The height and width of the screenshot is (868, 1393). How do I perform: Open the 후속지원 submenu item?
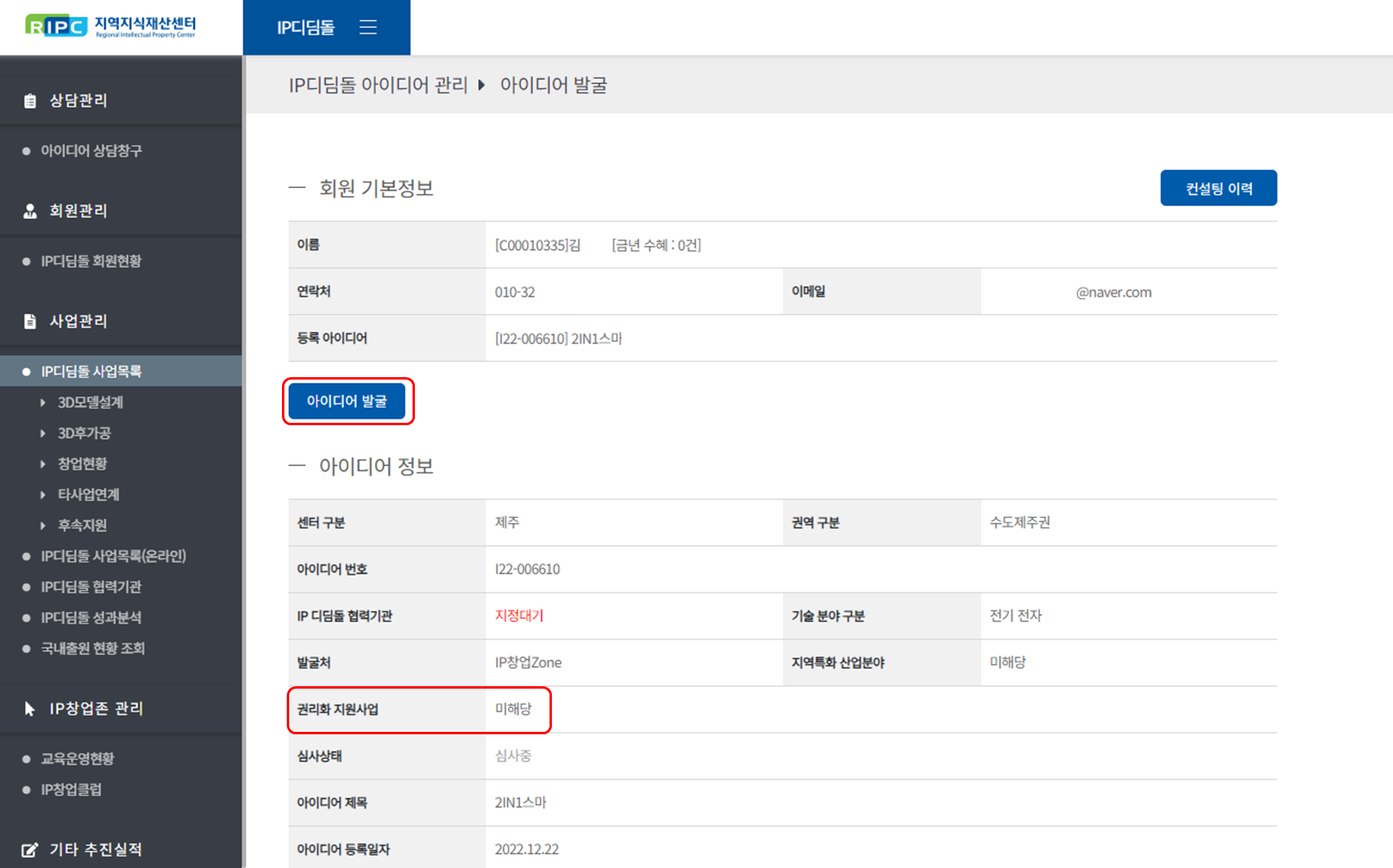tap(82, 525)
